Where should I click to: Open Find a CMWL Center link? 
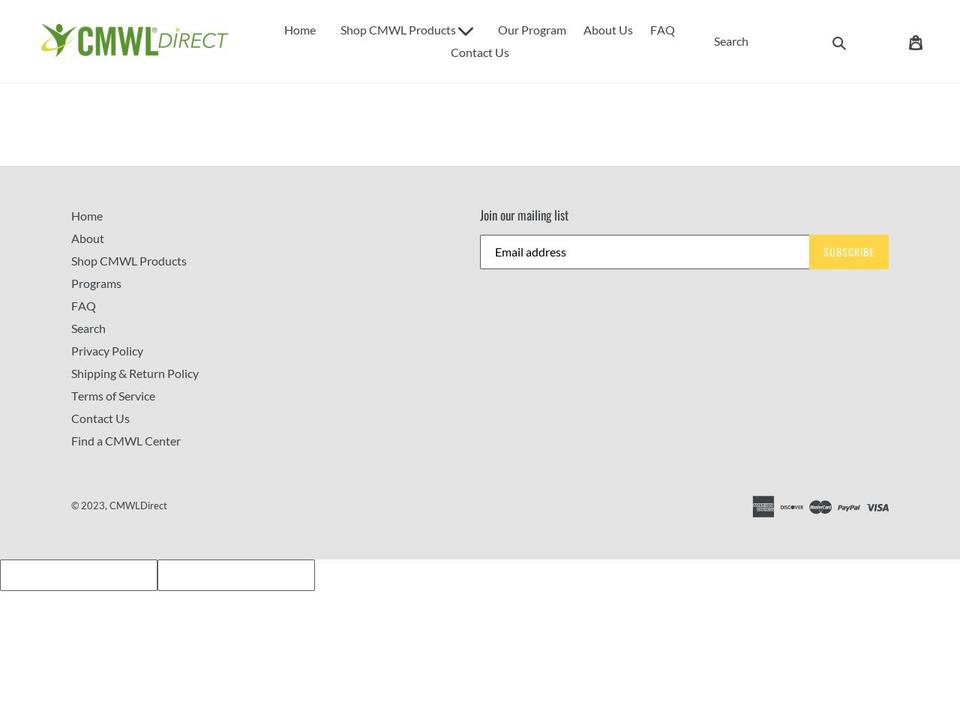(x=126, y=441)
